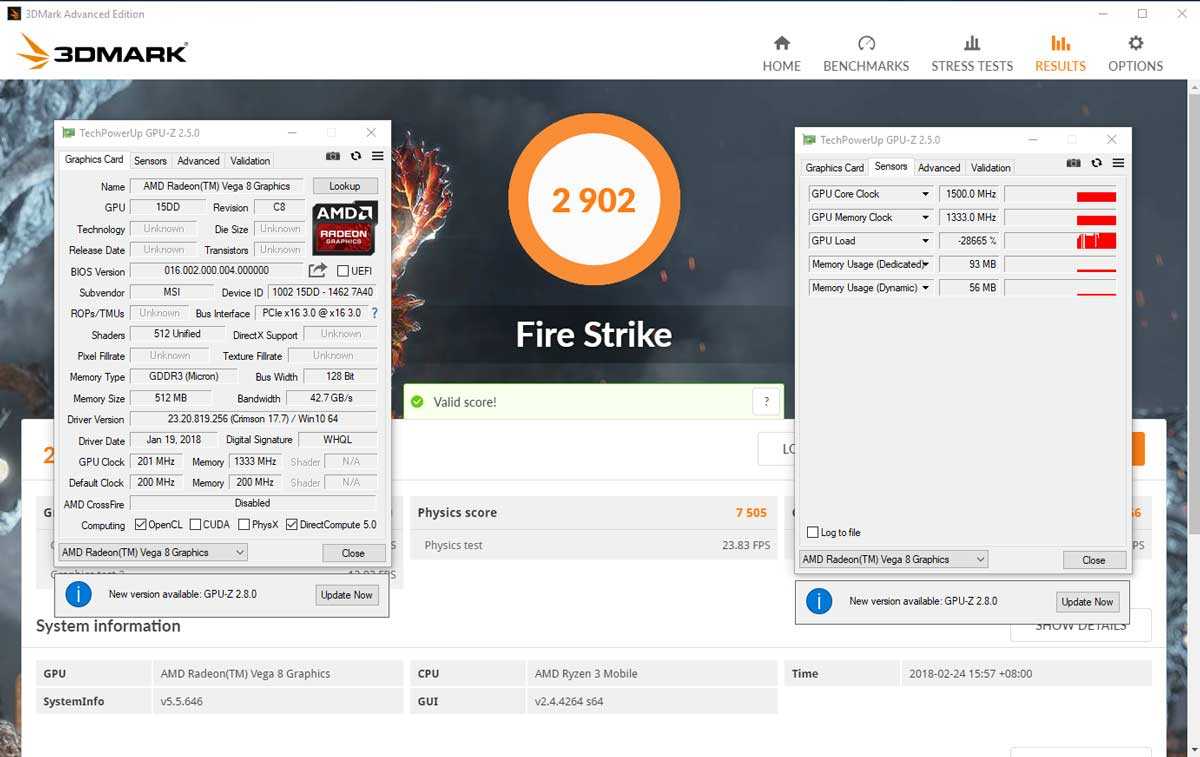Click Close button in left GPU-Z window

click(x=353, y=552)
